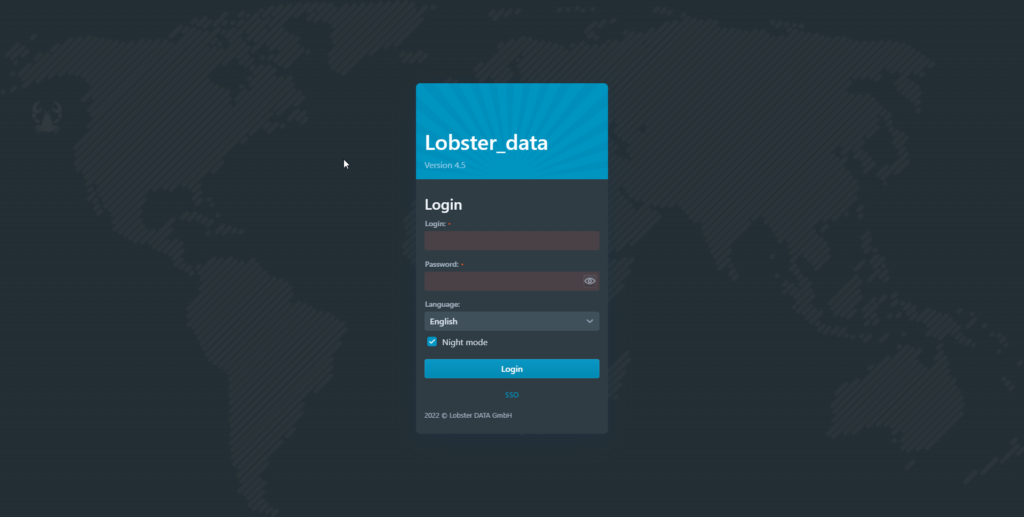Show password with the eye icon
Image resolution: width=1024 pixels, height=517 pixels.
click(589, 281)
